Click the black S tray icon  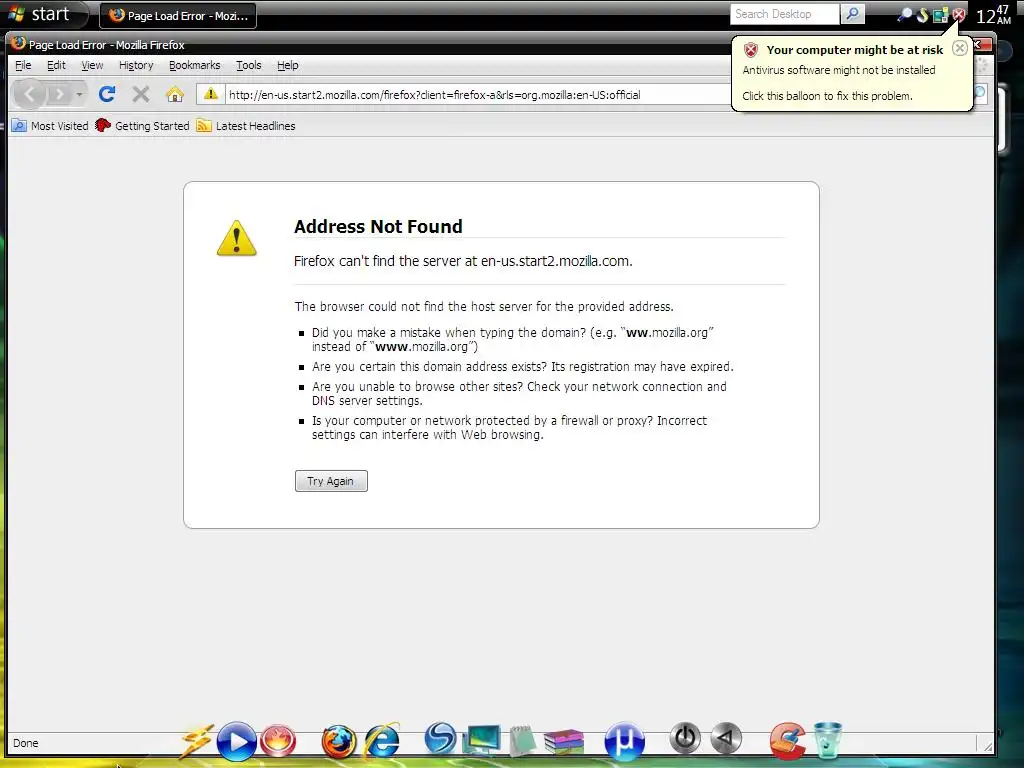coord(922,14)
